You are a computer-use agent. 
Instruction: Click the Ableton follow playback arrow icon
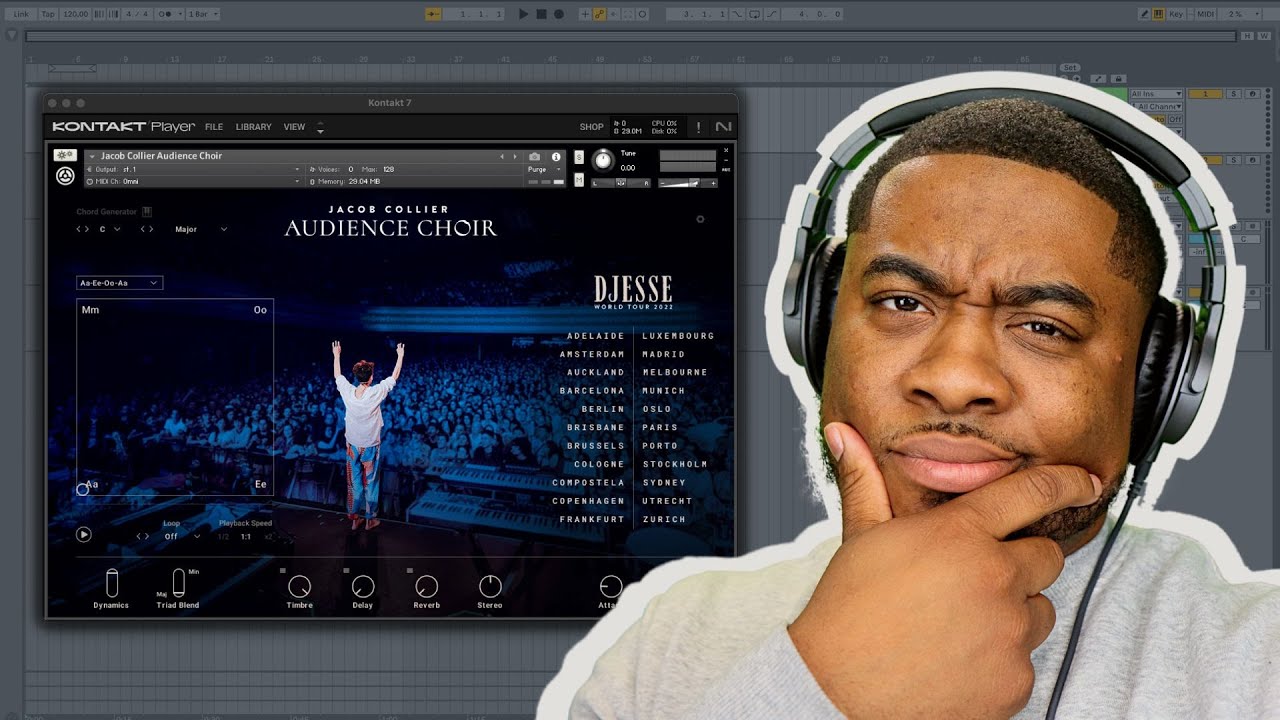[x=433, y=14]
